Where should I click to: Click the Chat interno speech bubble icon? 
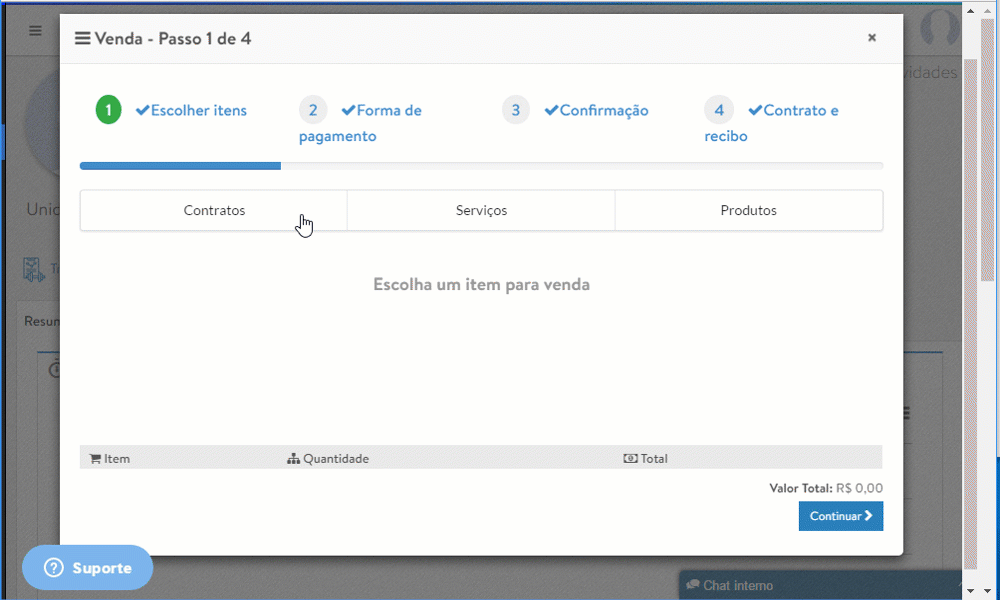coord(692,585)
